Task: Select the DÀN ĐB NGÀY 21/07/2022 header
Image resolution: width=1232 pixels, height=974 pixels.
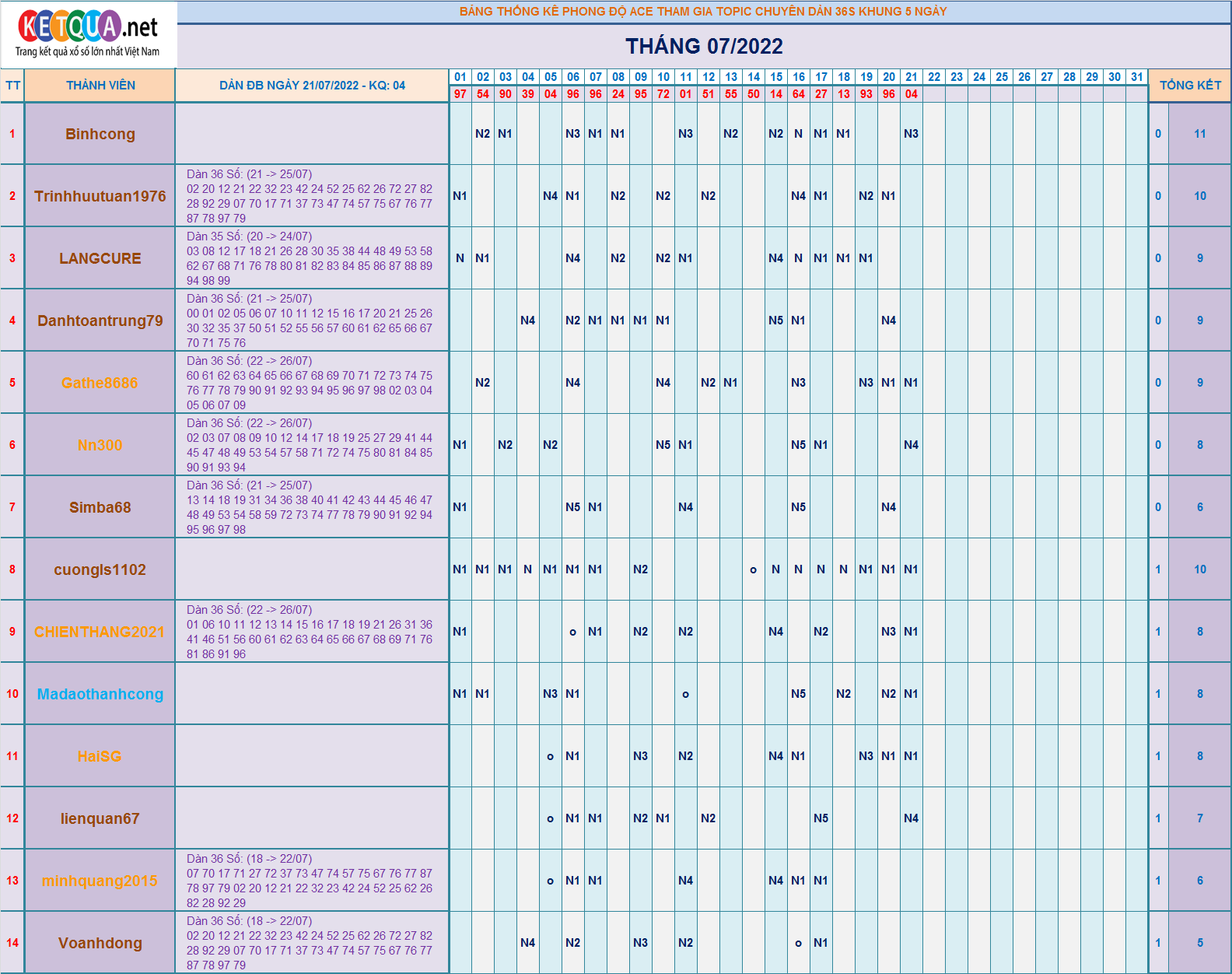Action: click(312, 86)
